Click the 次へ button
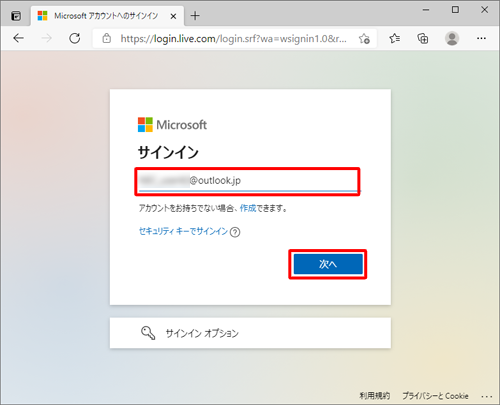Screen dimensions: 500x405 coord(328,264)
